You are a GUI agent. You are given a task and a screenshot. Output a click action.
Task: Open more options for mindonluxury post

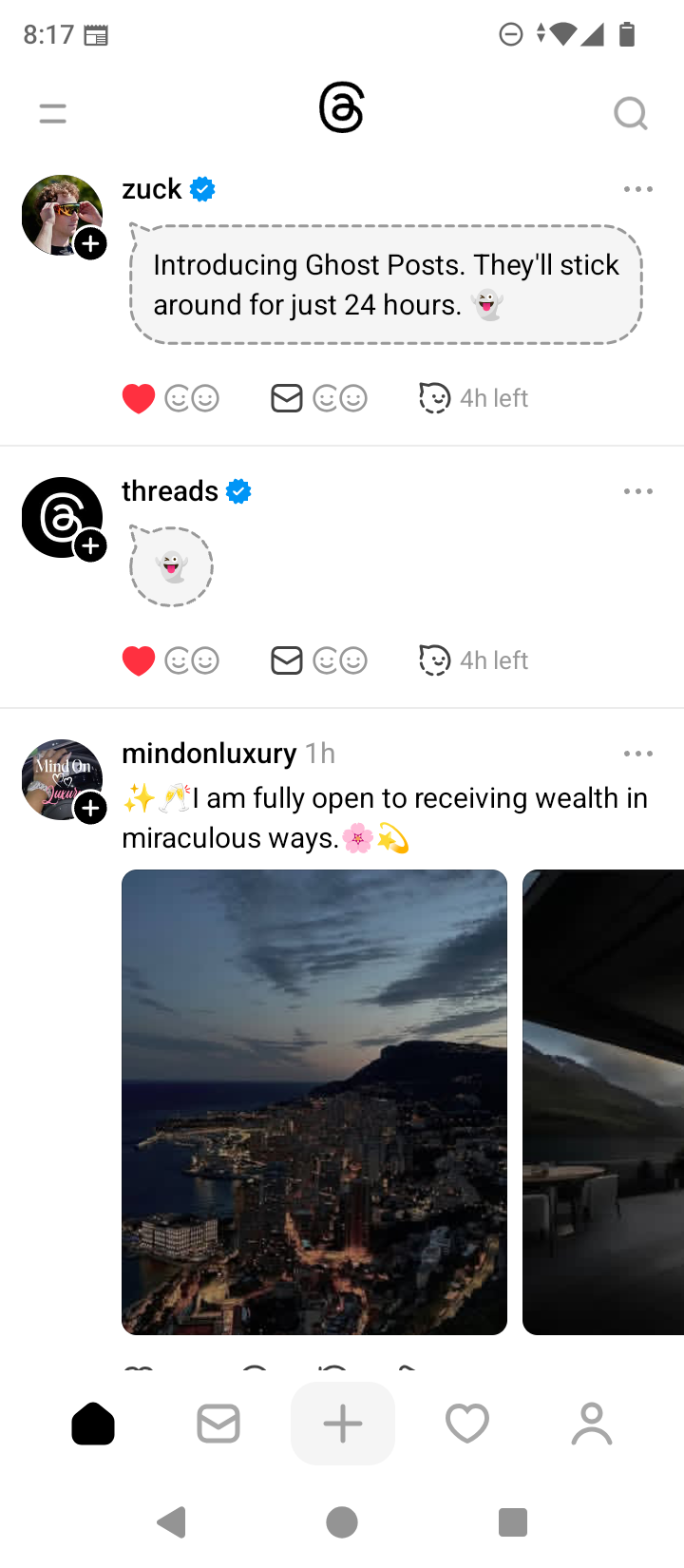pos(638,754)
